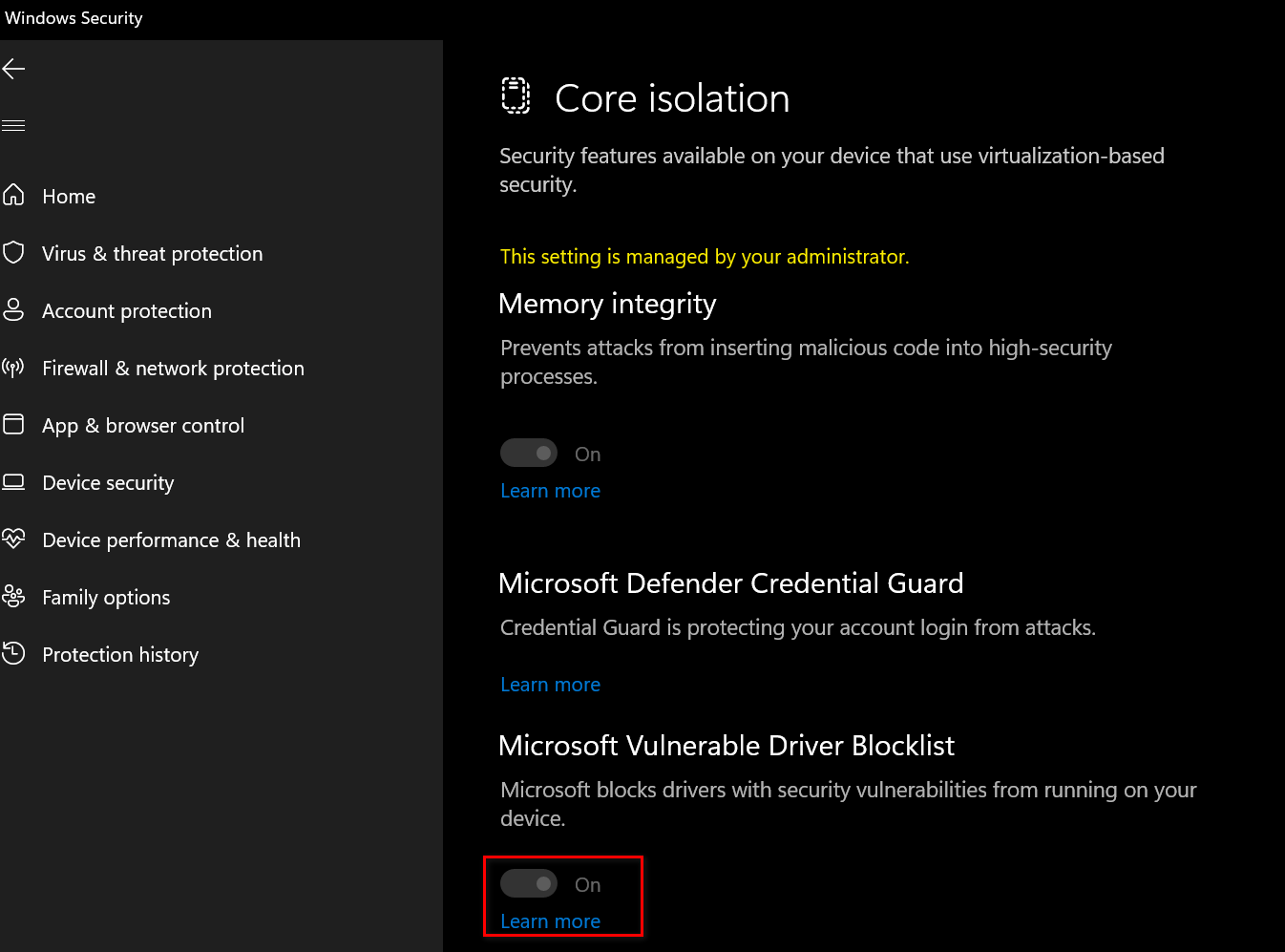The image size is (1285, 952).
Task: Click the 'managed by your administrator' notice
Action: tap(705, 257)
